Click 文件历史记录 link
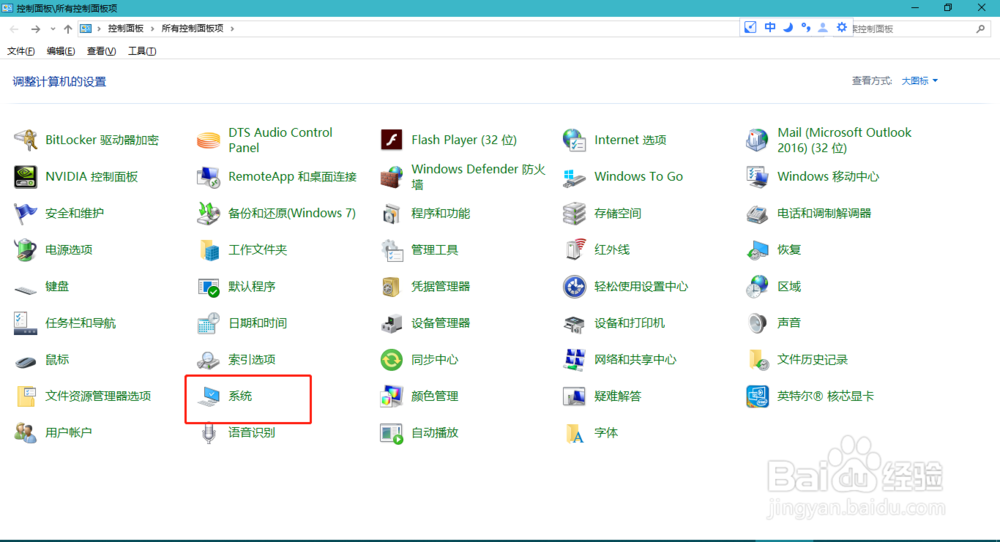Screen dimensions: 1000x542 pyautogui.click(x=812, y=359)
